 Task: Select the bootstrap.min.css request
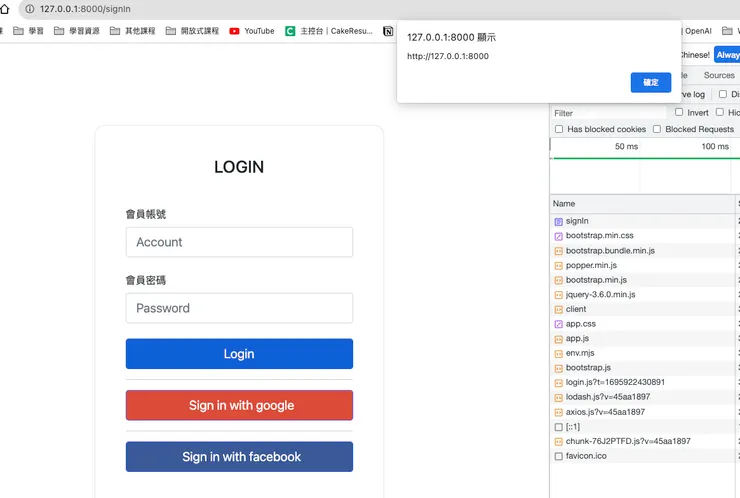642,236
